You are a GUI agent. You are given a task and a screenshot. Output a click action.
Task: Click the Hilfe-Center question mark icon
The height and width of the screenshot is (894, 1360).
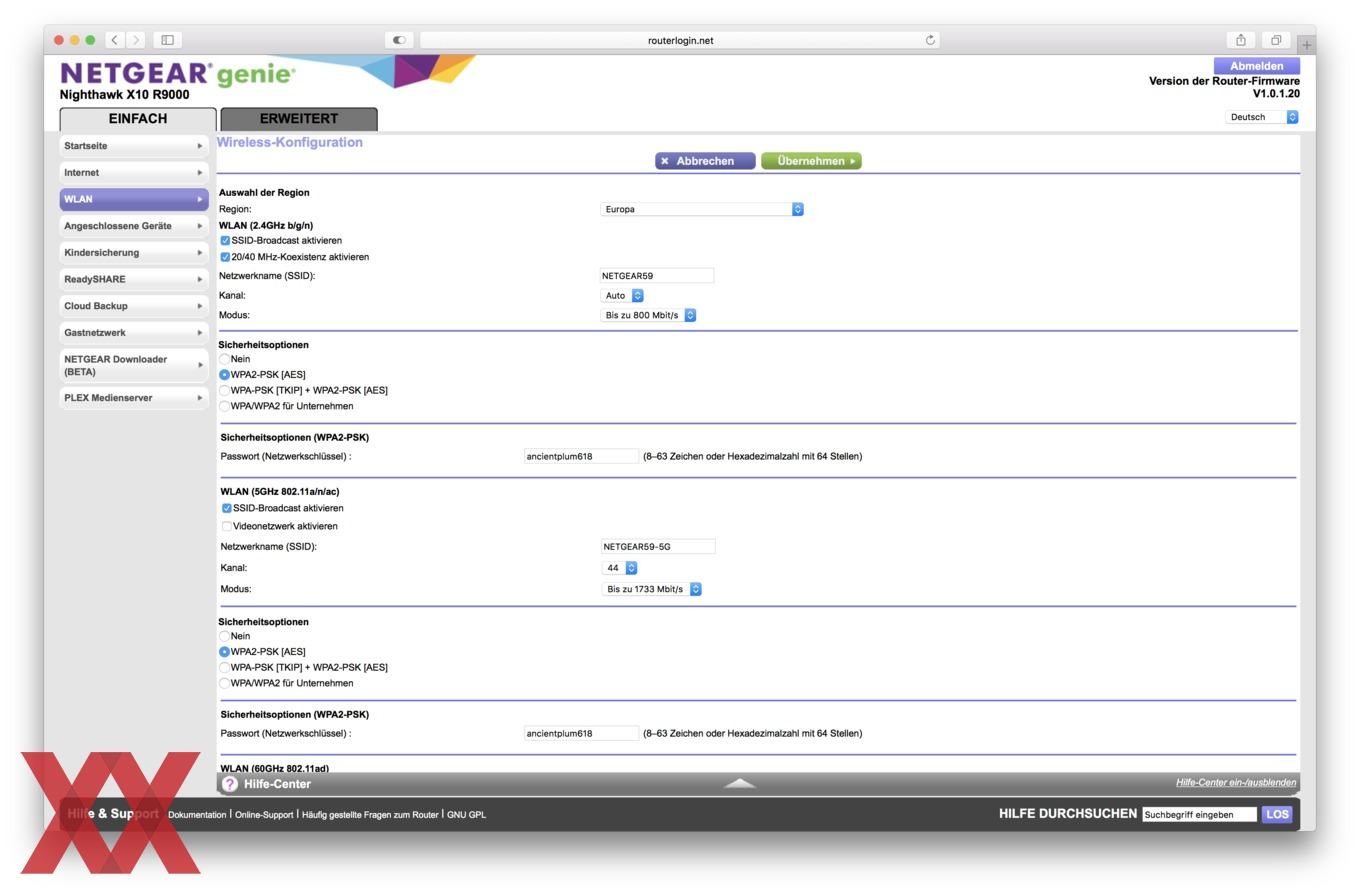tap(230, 784)
